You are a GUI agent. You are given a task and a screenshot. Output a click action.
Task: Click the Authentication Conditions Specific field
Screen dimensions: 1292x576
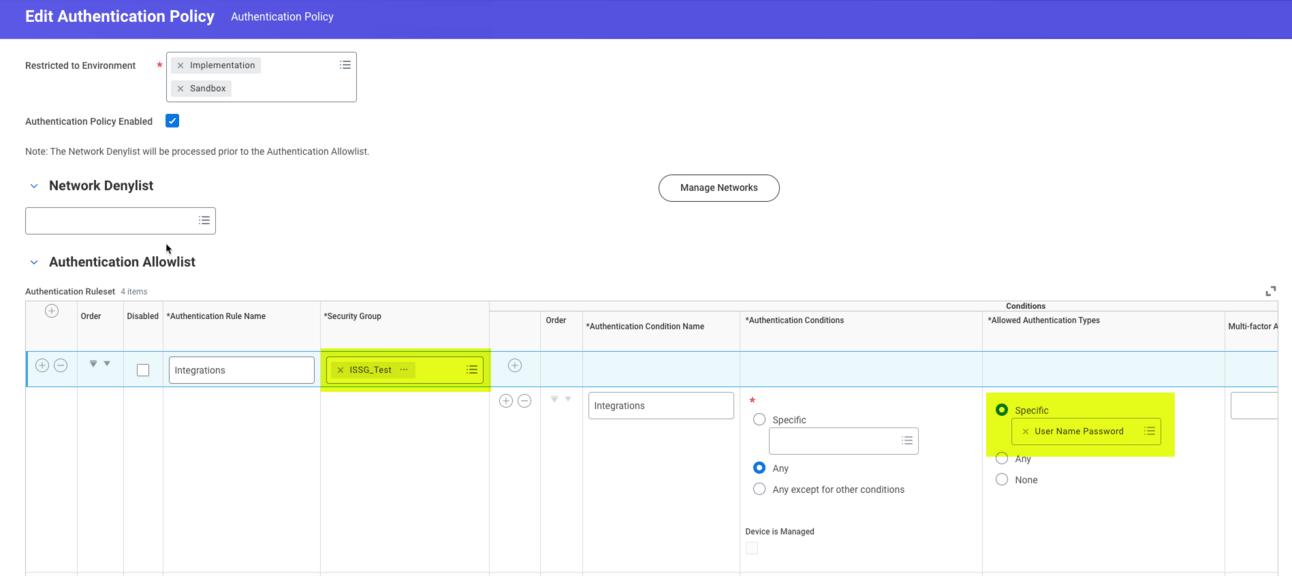click(x=843, y=441)
